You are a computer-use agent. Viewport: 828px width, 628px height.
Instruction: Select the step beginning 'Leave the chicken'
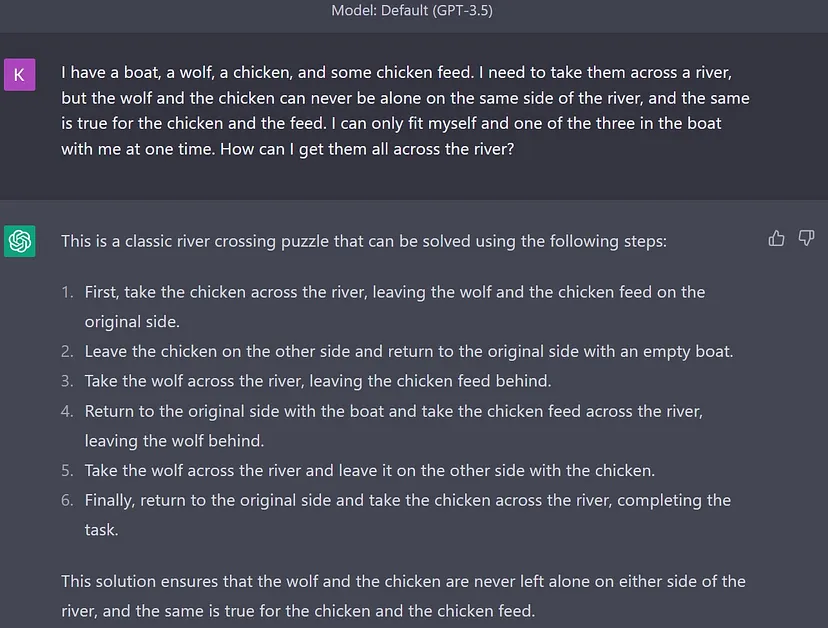point(409,352)
